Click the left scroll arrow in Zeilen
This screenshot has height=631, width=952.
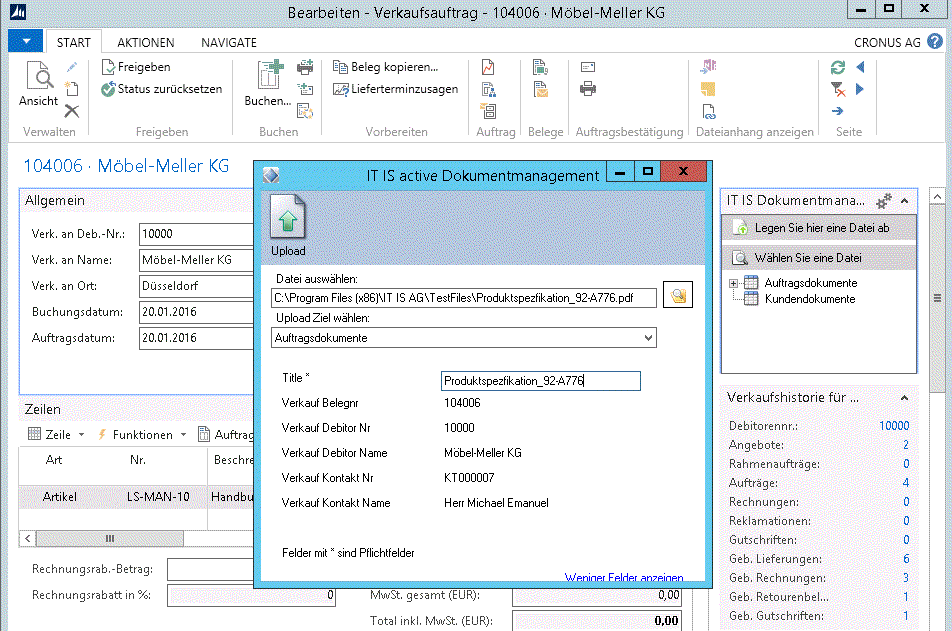coord(27,538)
